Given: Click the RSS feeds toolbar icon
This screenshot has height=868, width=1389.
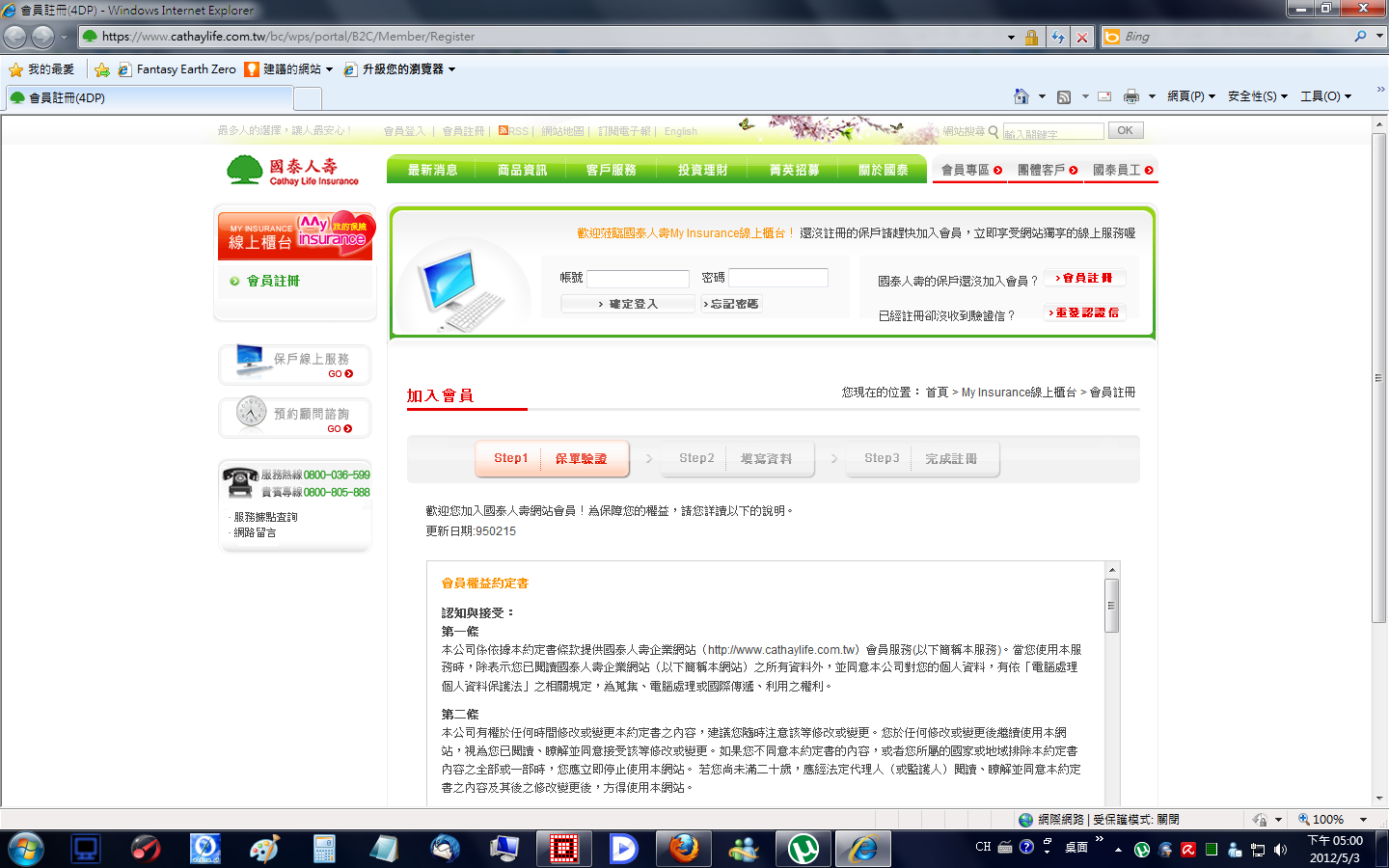Looking at the screenshot, I should [x=1064, y=96].
